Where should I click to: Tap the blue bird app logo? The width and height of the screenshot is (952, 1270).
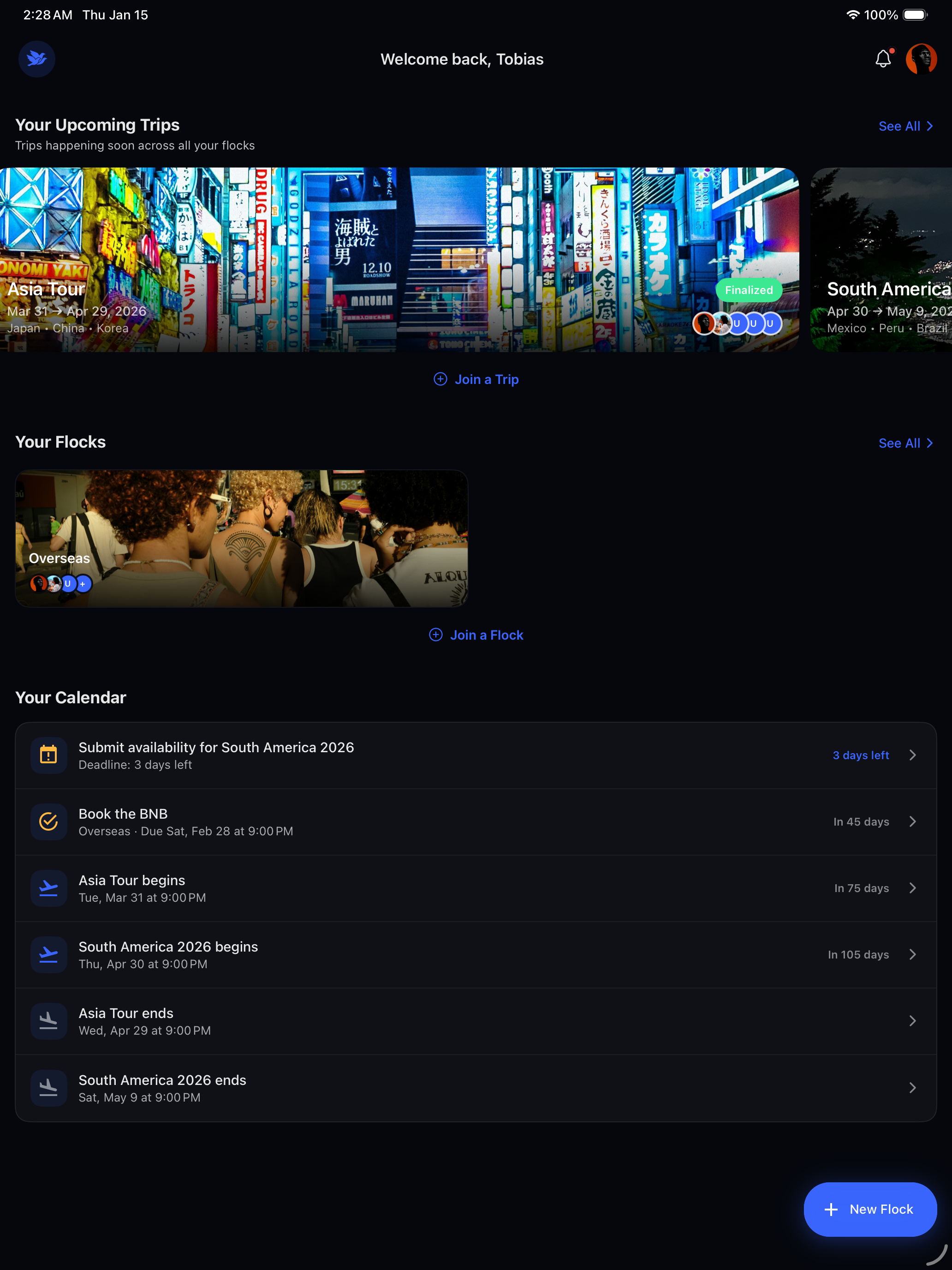point(37,59)
